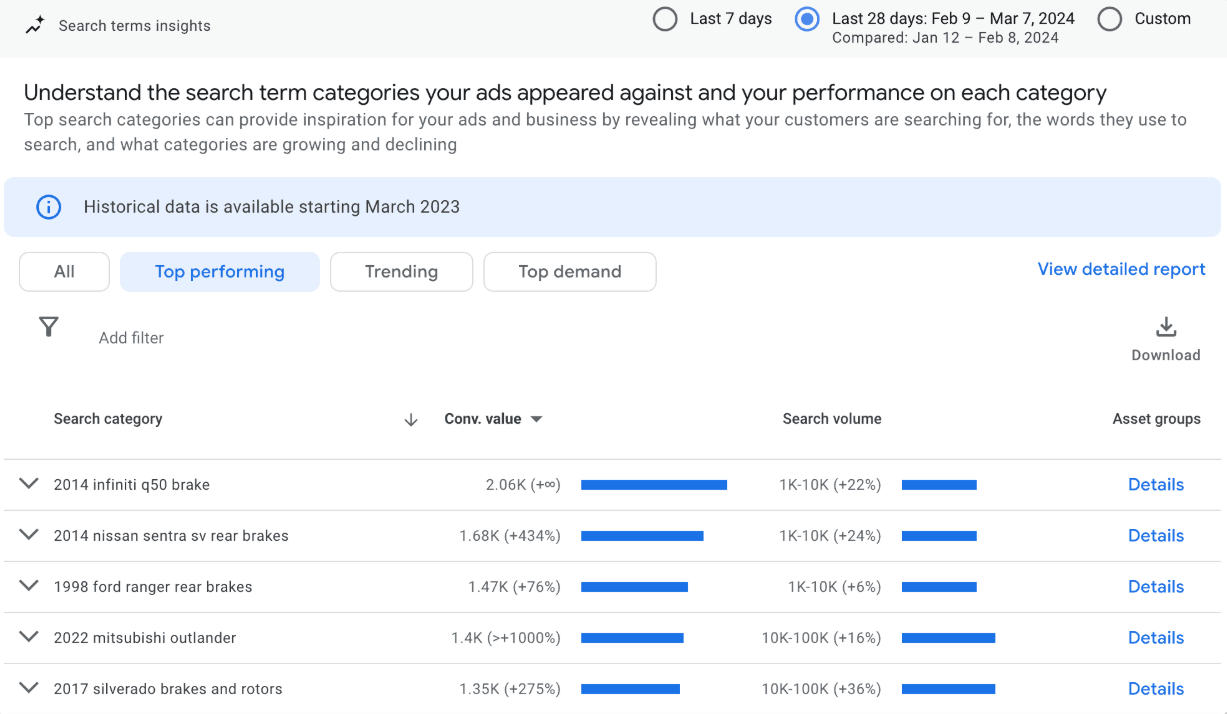Open Details for 1998 ford ranger rear brakes
This screenshot has height=714, width=1227.
click(x=1156, y=587)
